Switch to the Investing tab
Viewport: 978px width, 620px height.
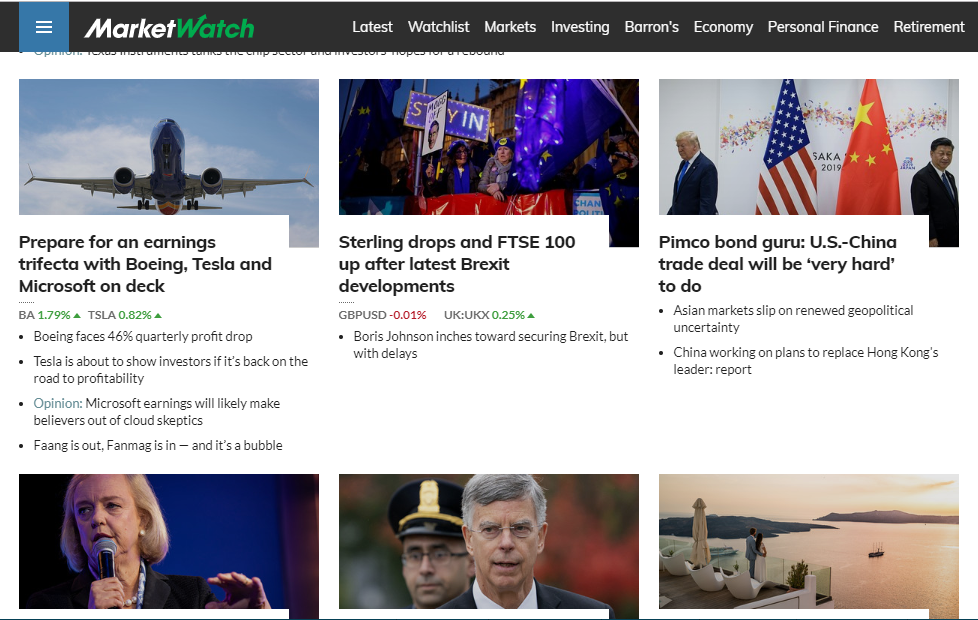[580, 27]
